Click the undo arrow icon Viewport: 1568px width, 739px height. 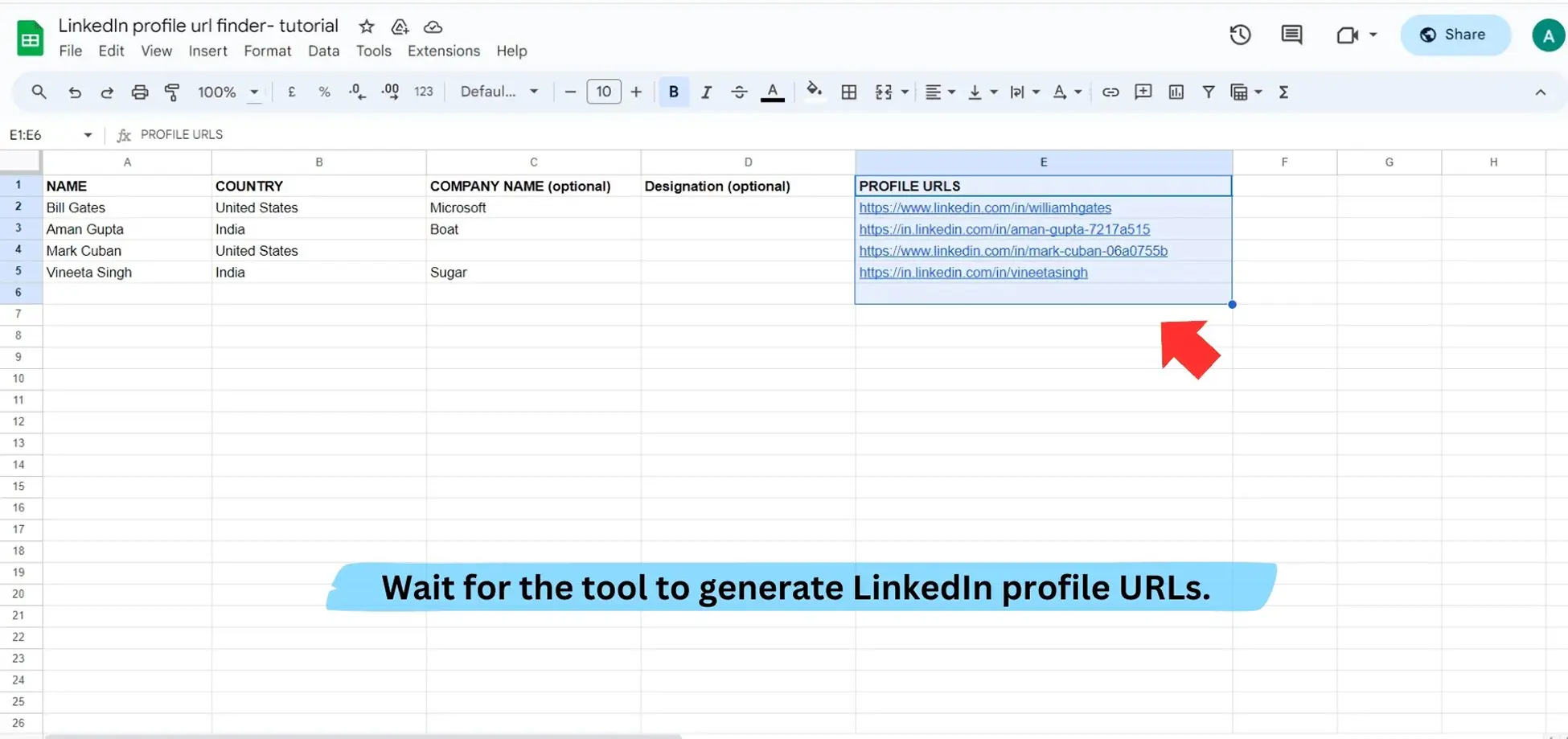(74, 92)
